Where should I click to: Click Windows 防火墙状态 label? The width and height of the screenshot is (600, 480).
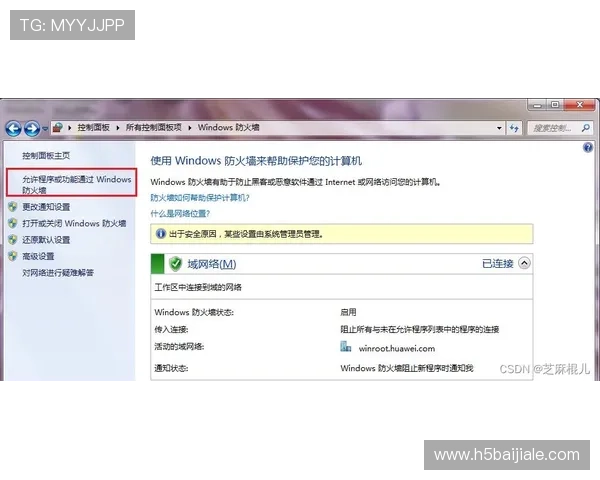[x=194, y=312]
